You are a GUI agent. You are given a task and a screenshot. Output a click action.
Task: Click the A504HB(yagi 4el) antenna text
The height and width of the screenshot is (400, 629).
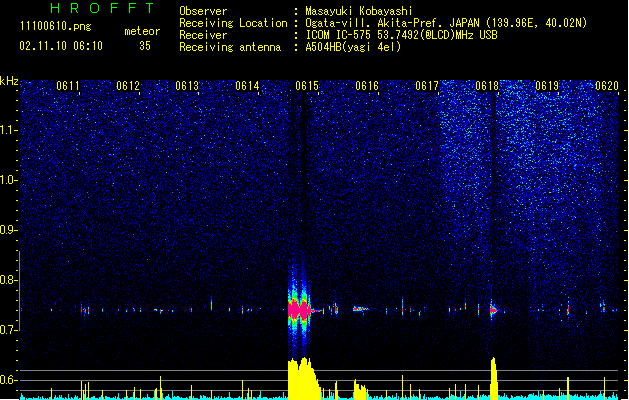pyautogui.click(x=353, y=47)
